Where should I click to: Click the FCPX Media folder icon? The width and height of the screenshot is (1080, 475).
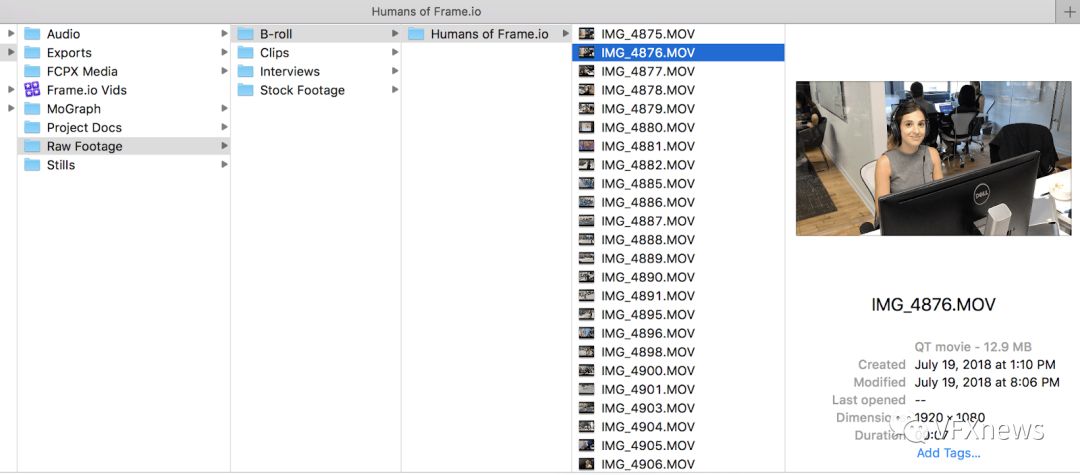(x=32, y=72)
